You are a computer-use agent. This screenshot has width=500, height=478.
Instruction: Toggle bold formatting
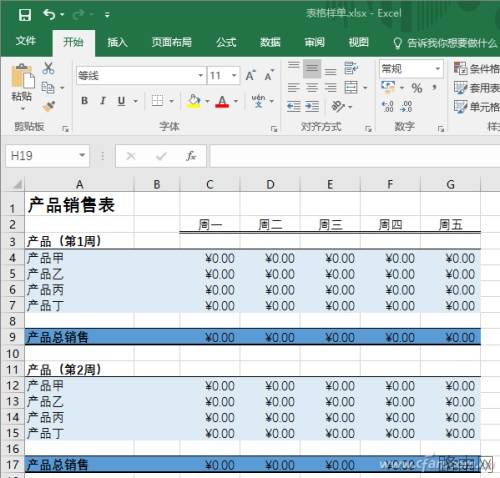(x=84, y=100)
